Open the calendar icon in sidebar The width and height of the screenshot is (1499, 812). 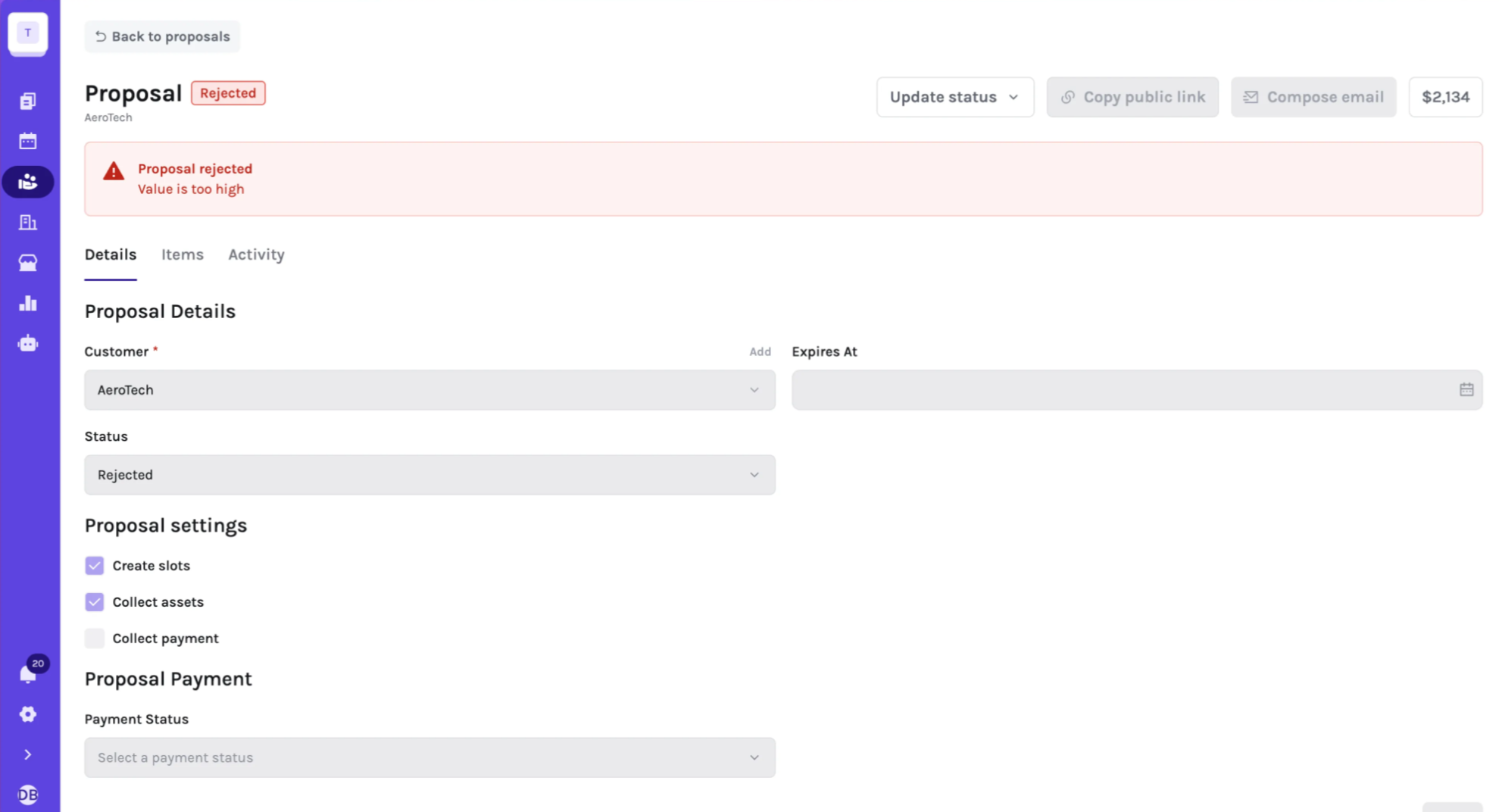pyautogui.click(x=28, y=141)
